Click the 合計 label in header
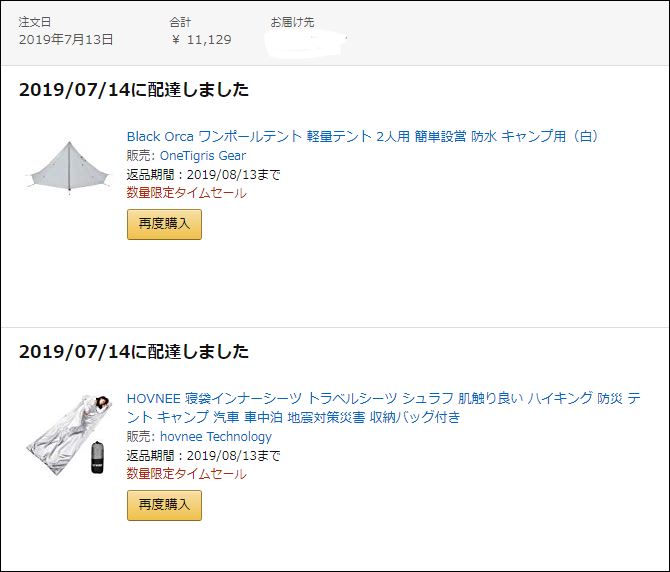The image size is (670, 572). point(180,22)
